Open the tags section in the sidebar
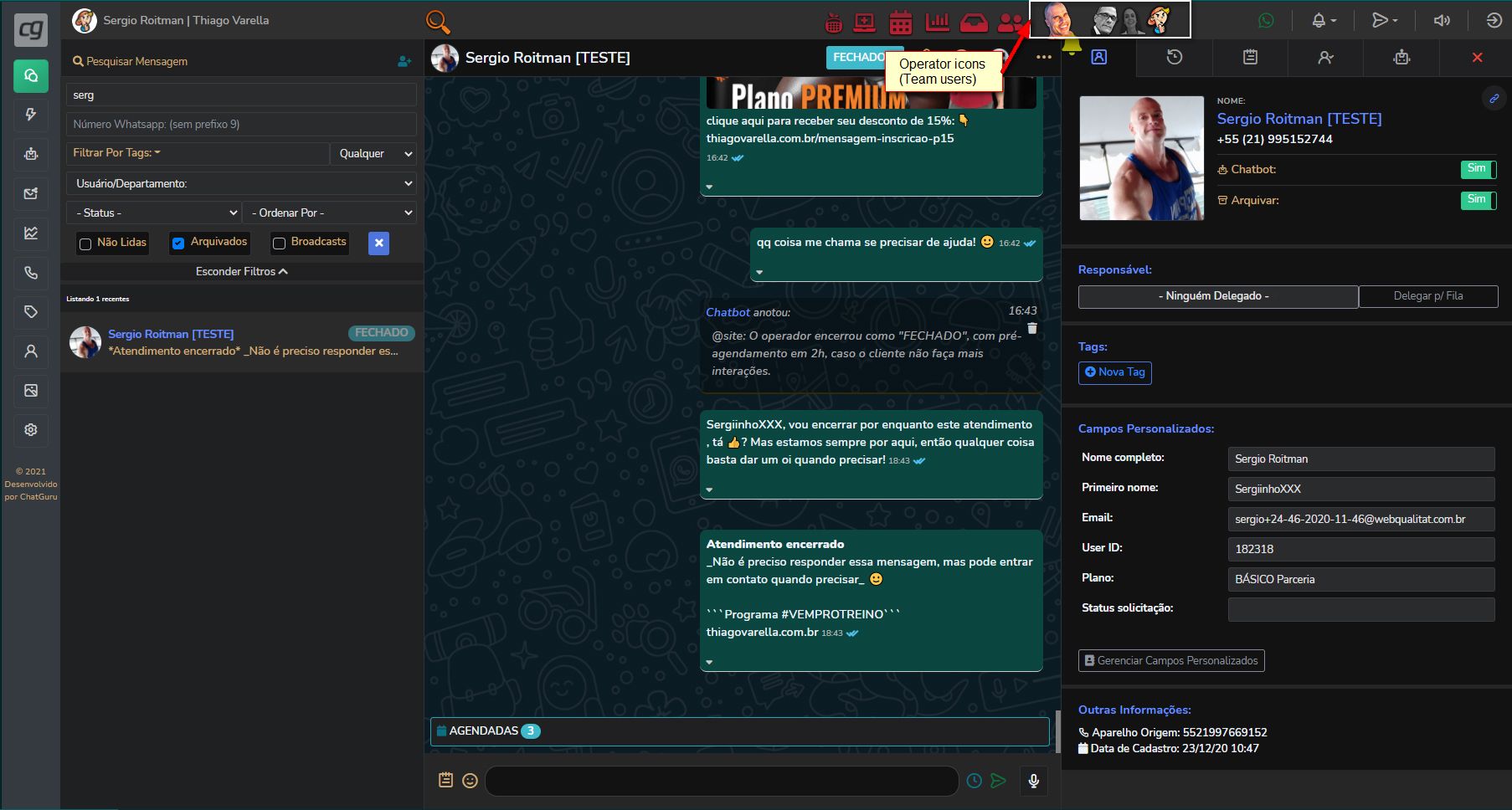Image resolution: width=1512 pixels, height=810 pixels. point(31,311)
